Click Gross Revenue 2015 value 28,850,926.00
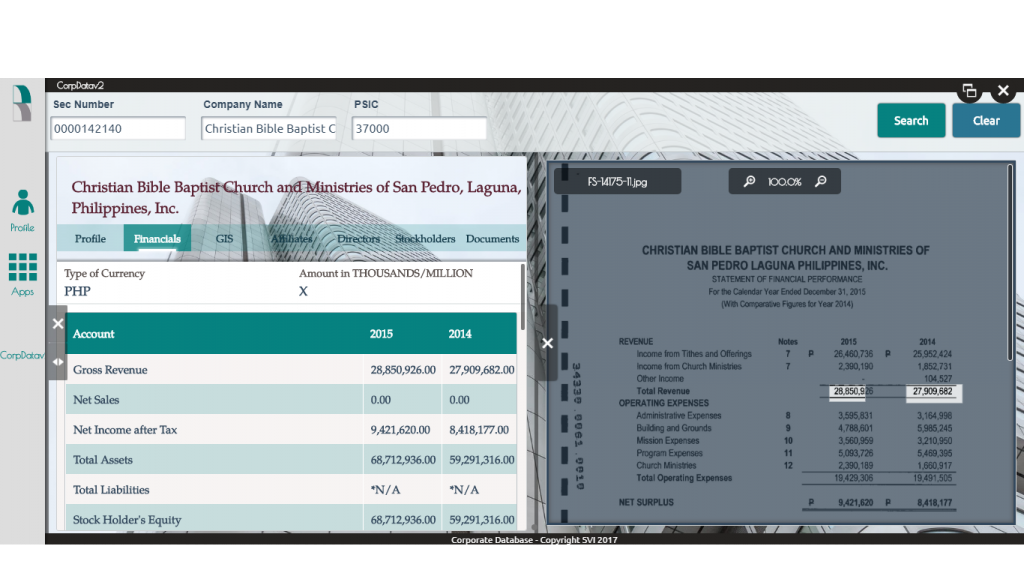This screenshot has width=1024, height=576. click(x=403, y=370)
